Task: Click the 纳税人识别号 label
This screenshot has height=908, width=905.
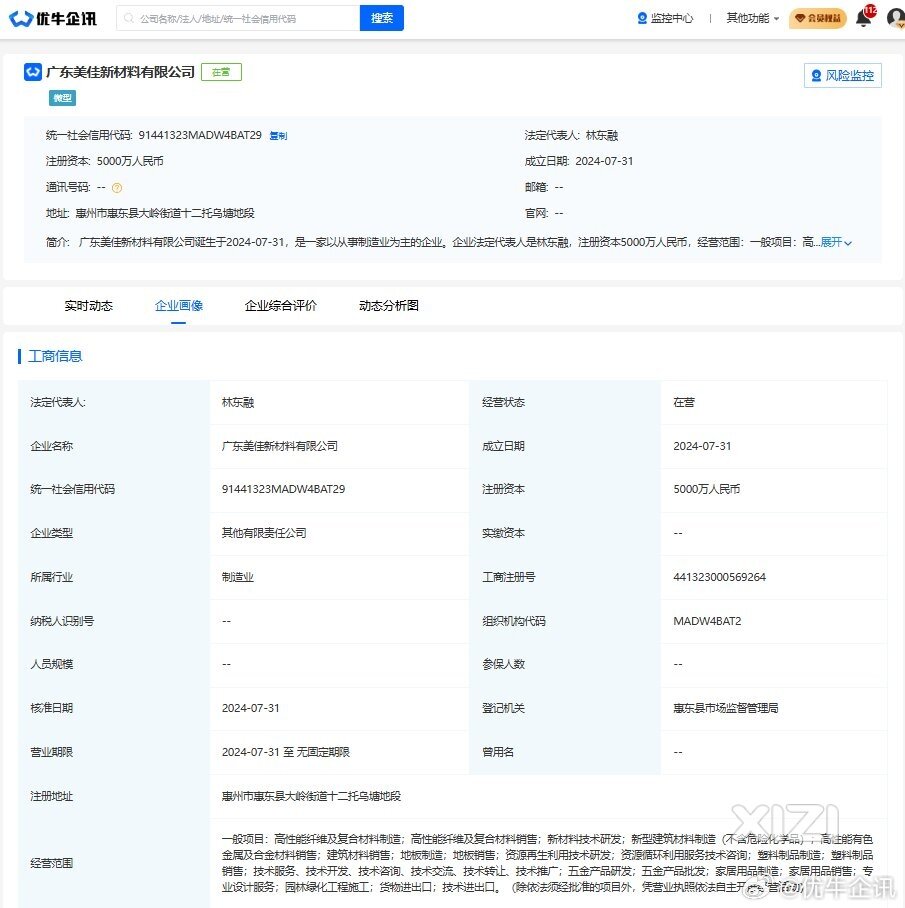Action: (x=62, y=621)
